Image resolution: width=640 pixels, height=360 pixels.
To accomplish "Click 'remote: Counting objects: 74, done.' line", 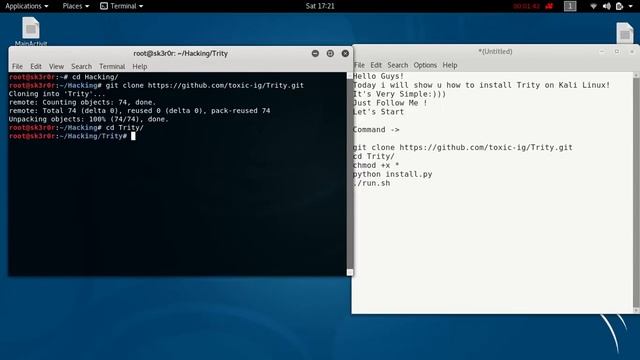I will [82, 102].
